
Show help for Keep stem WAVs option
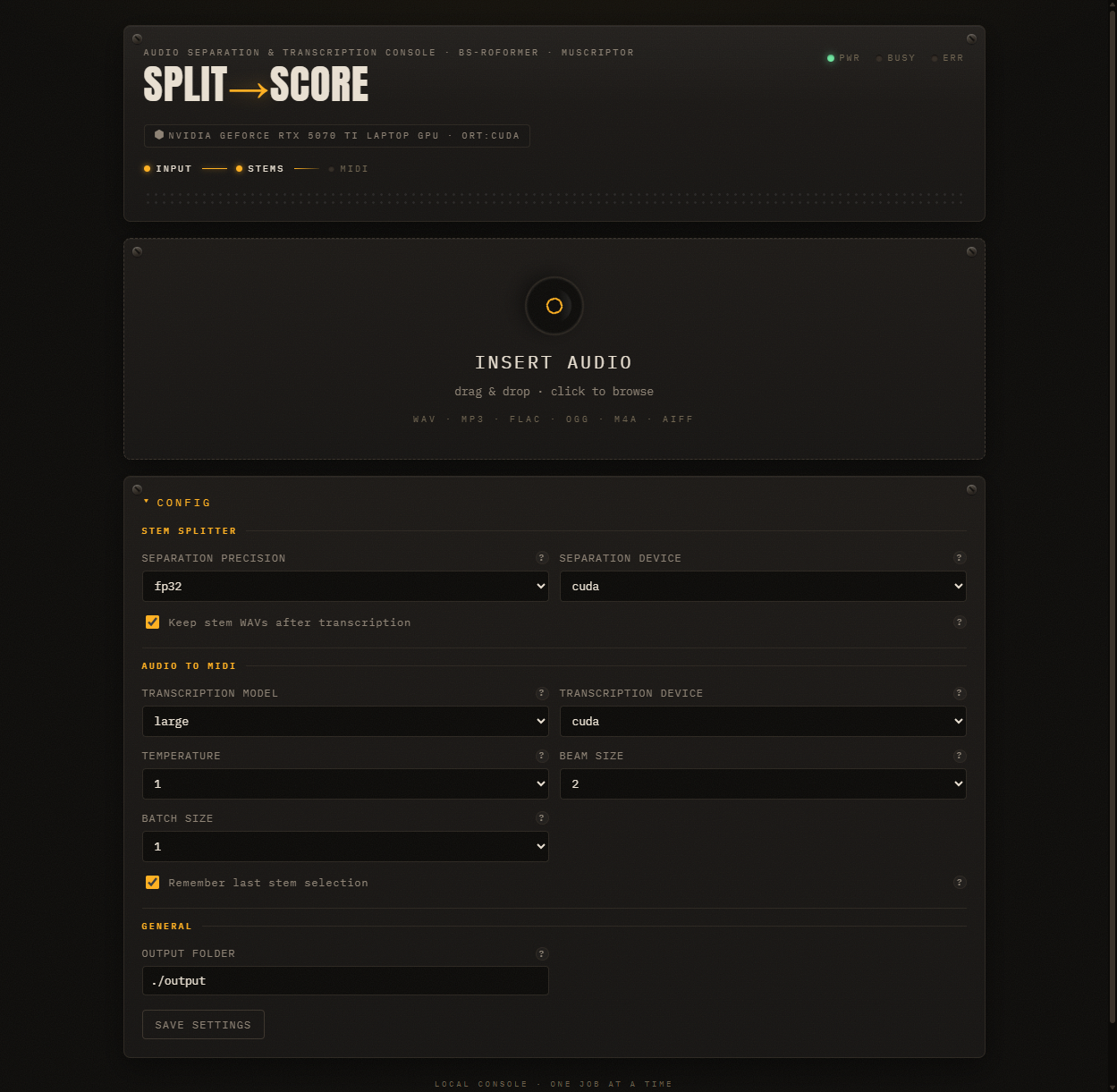coord(960,622)
